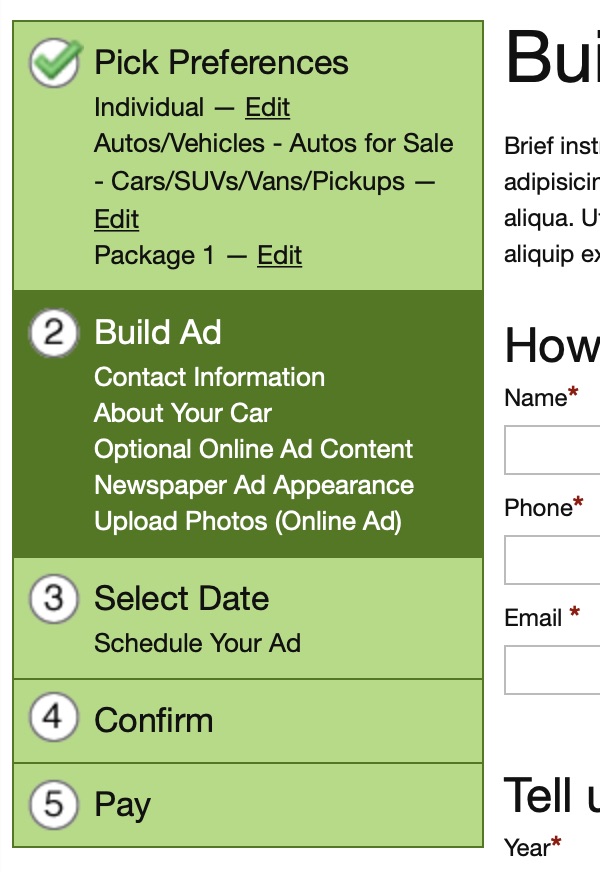Go to the Confirm step
The width and height of the screenshot is (600, 872).
point(153,720)
